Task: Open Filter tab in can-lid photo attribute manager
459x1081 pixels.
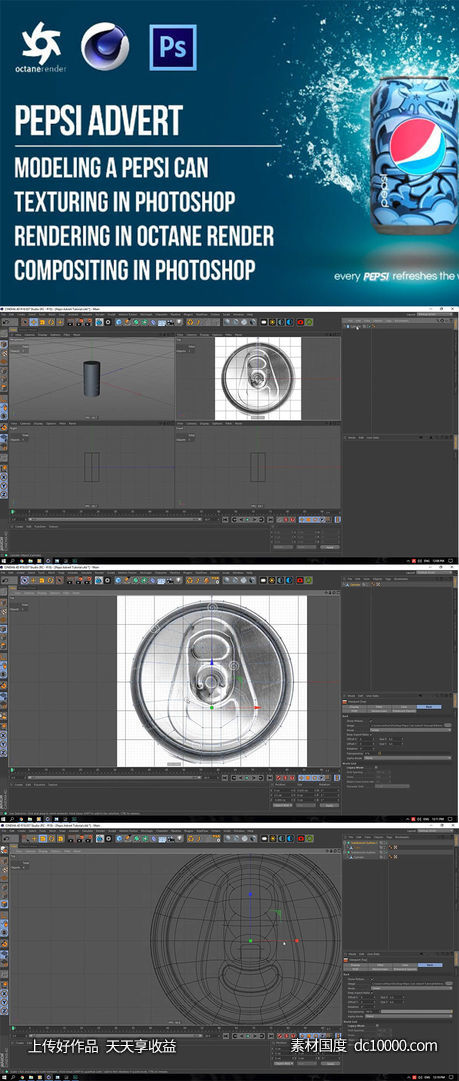Action: pyautogui.click(x=379, y=707)
